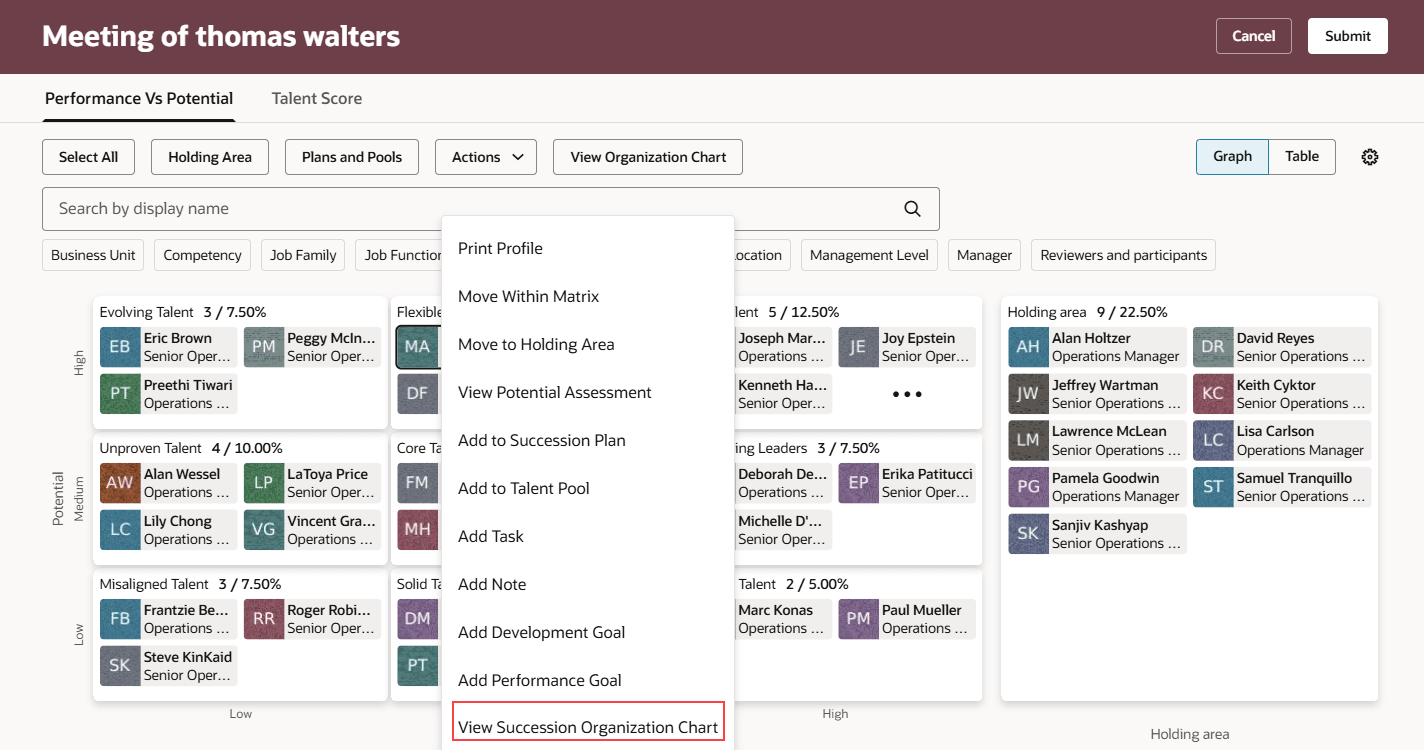Open the Manager filter chip
The height and width of the screenshot is (750, 1424).
984,255
